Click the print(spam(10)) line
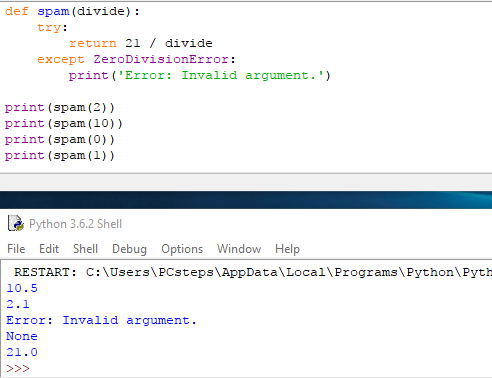492x378 pixels. coord(64,124)
